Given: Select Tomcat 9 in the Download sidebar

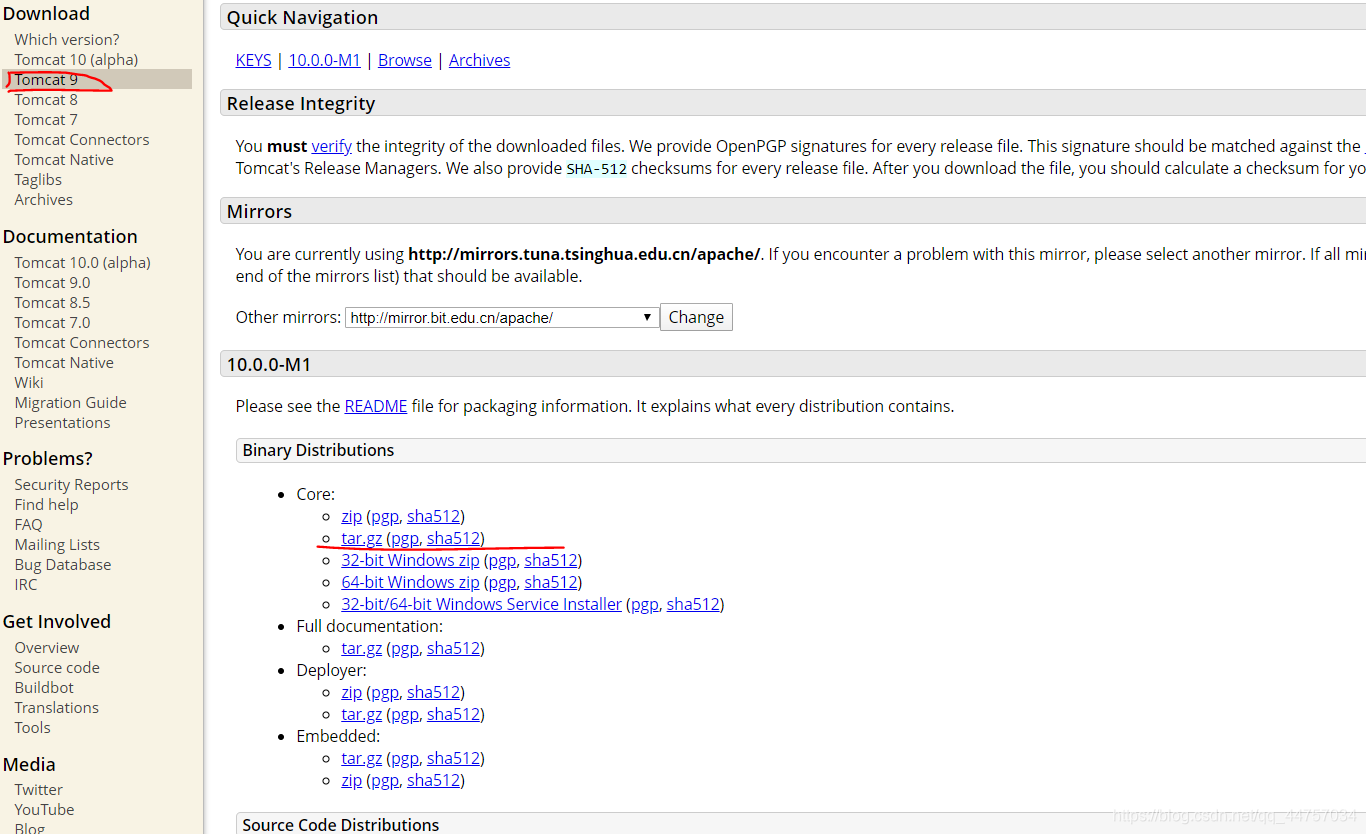Looking at the screenshot, I should click(46, 80).
